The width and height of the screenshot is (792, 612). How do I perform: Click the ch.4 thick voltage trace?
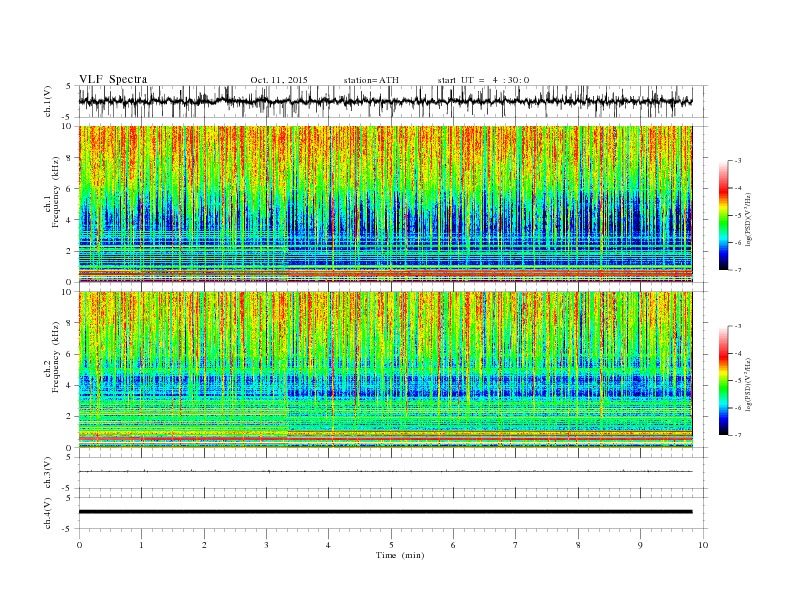pos(385,512)
